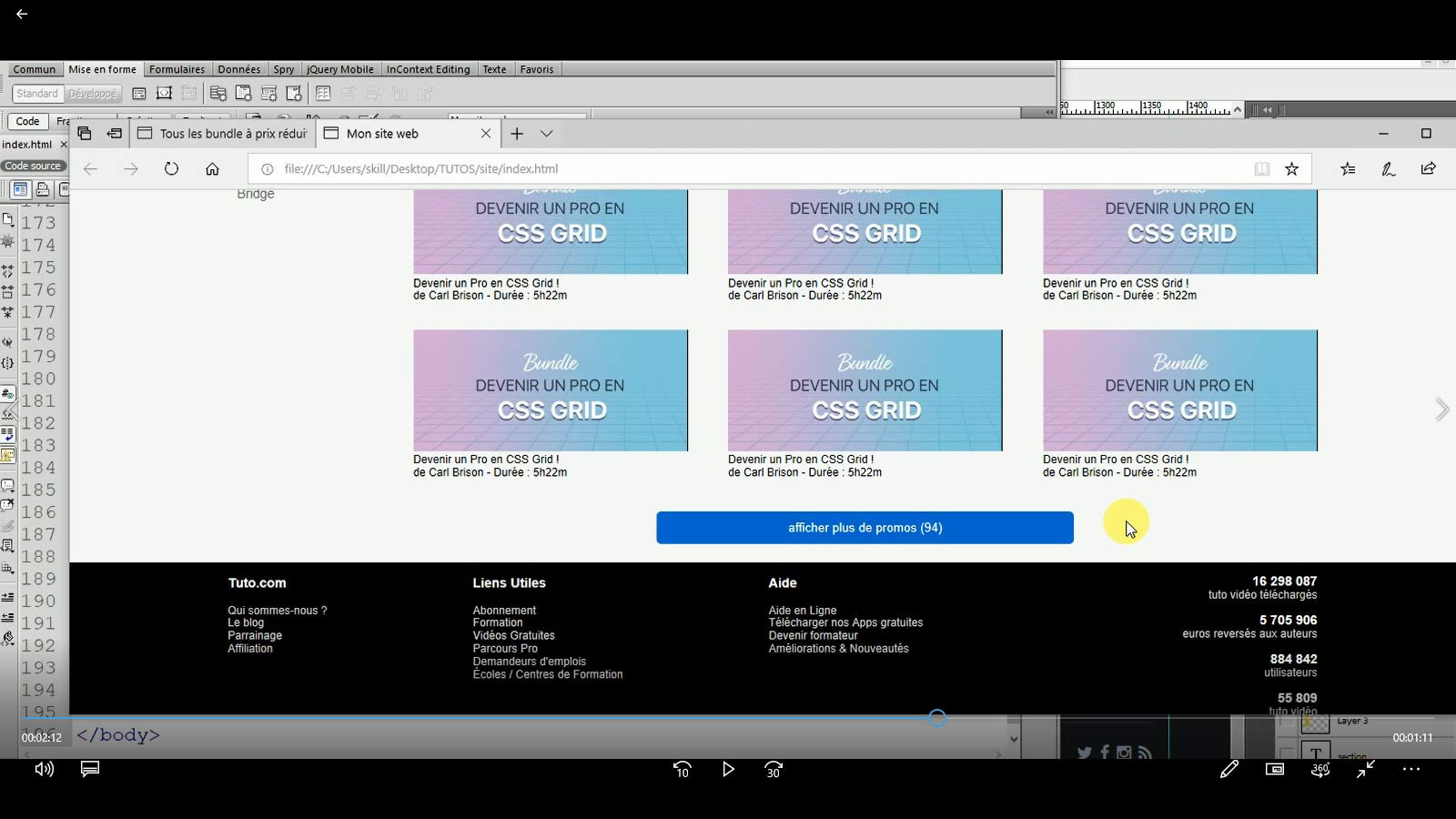The image size is (1456, 819).
Task: Click the video player back arrow
Action: (x=22, y=14)
